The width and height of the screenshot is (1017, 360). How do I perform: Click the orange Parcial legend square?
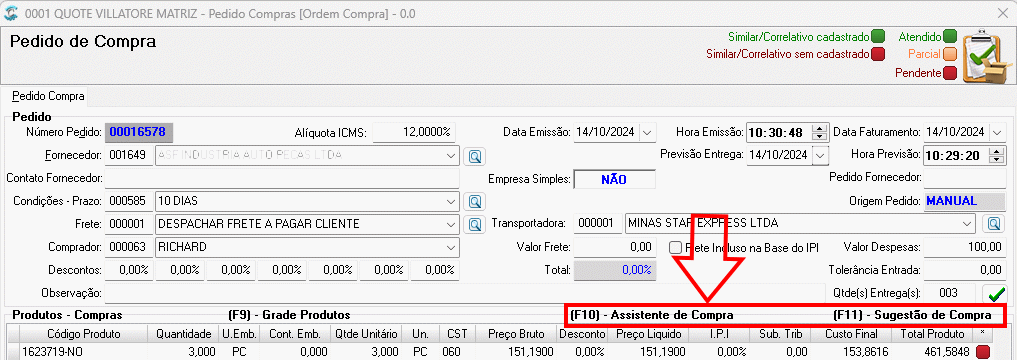pos(950,54)
